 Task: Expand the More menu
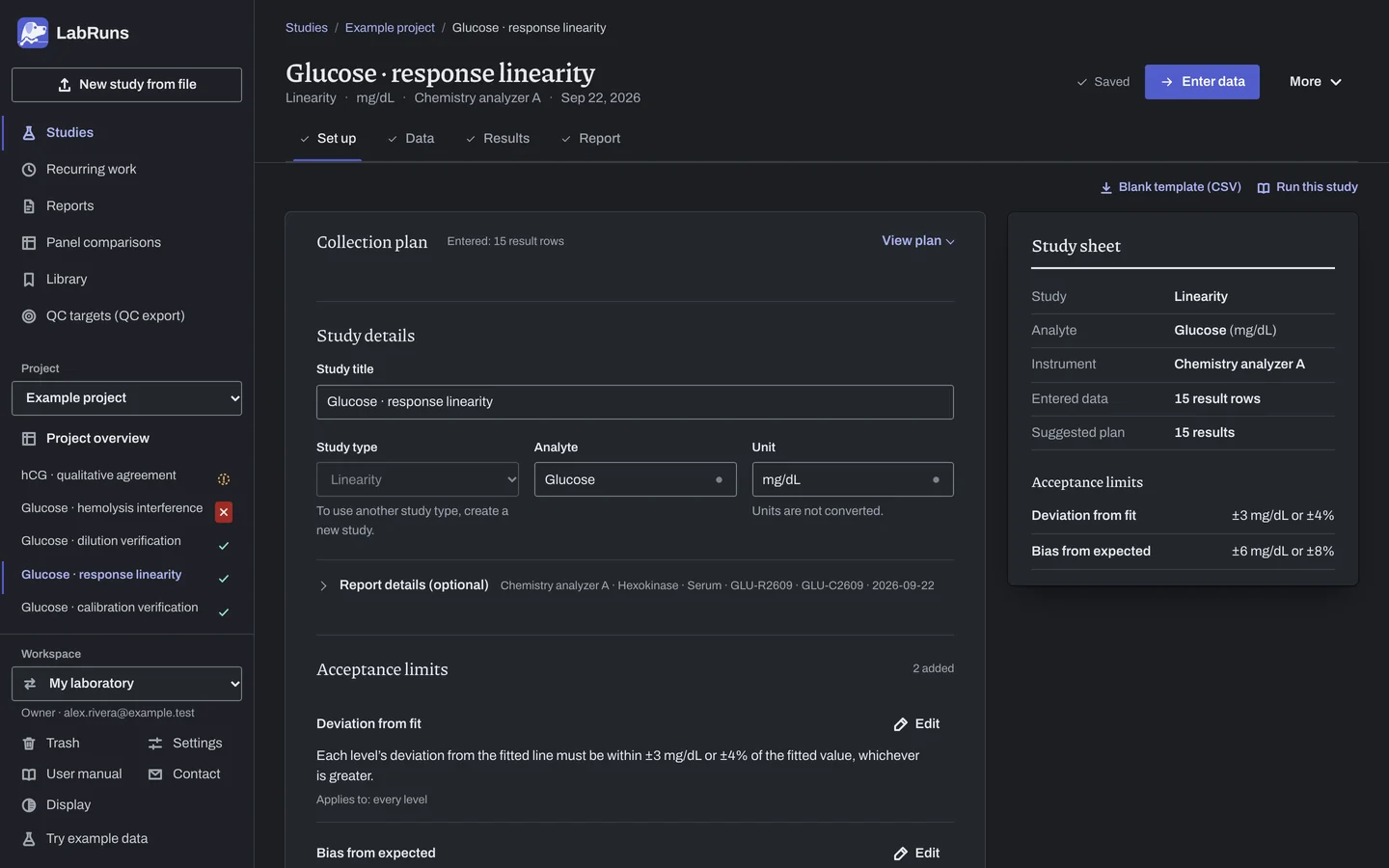[1316, 82]
